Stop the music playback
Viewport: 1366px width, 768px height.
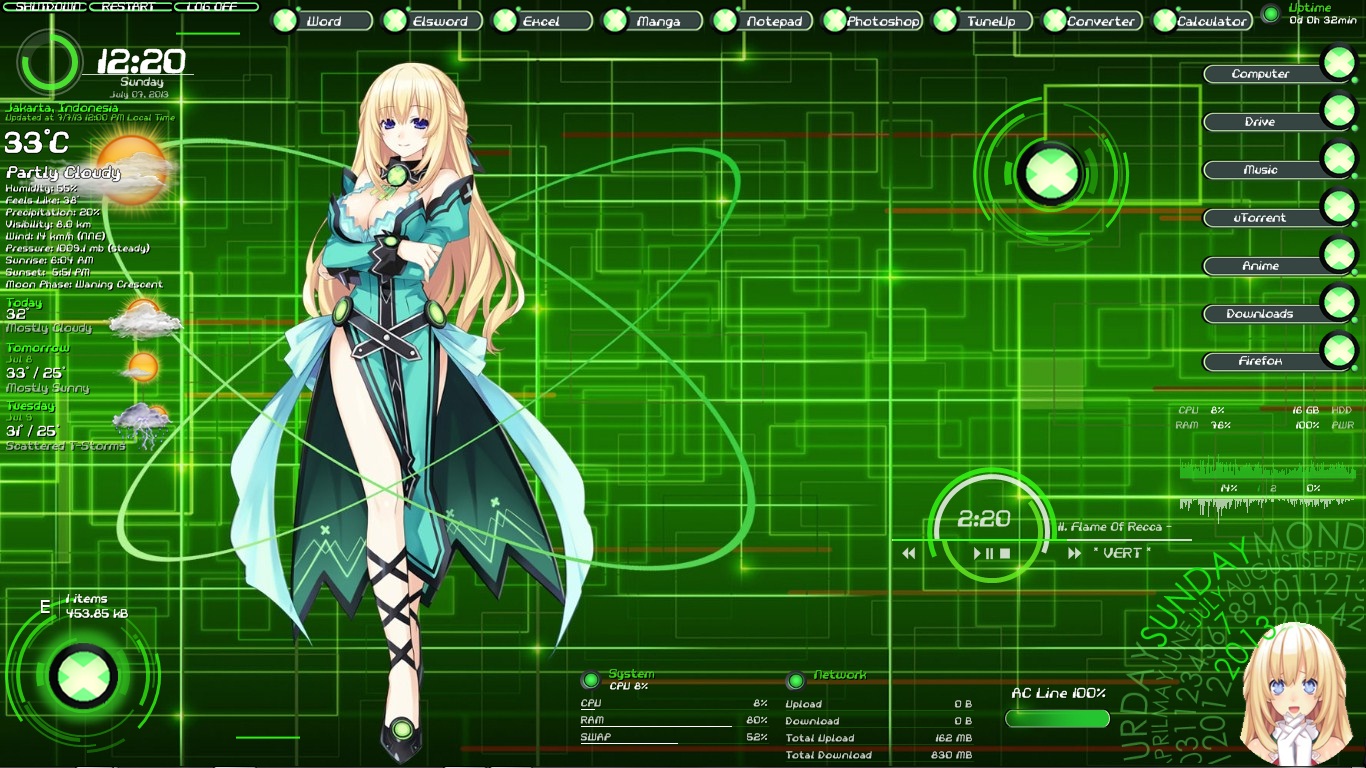point(1006,553)
